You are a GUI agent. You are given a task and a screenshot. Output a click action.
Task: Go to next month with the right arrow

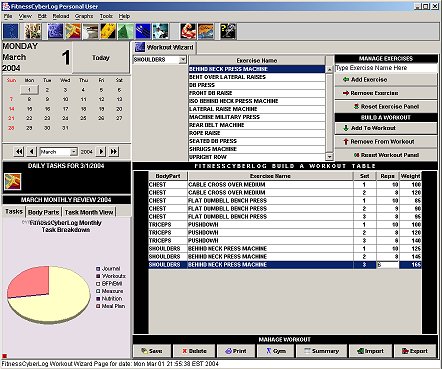point(101,152)
